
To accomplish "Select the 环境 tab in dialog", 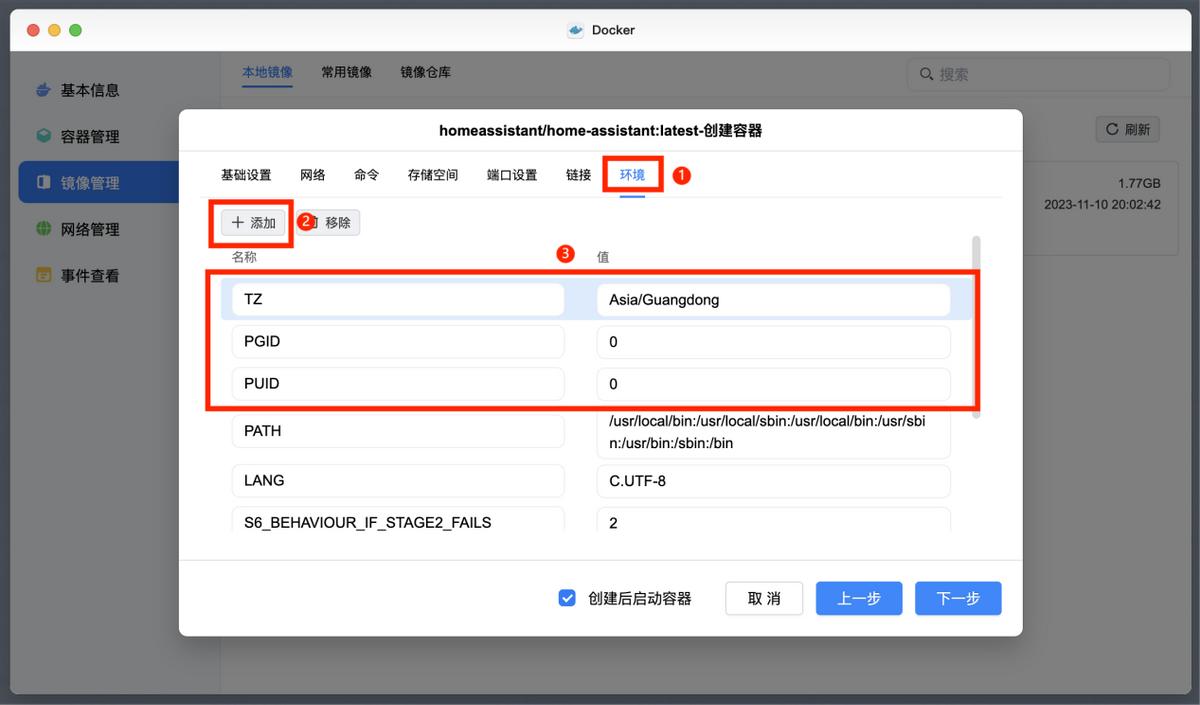I will click(x=633, y=175).
